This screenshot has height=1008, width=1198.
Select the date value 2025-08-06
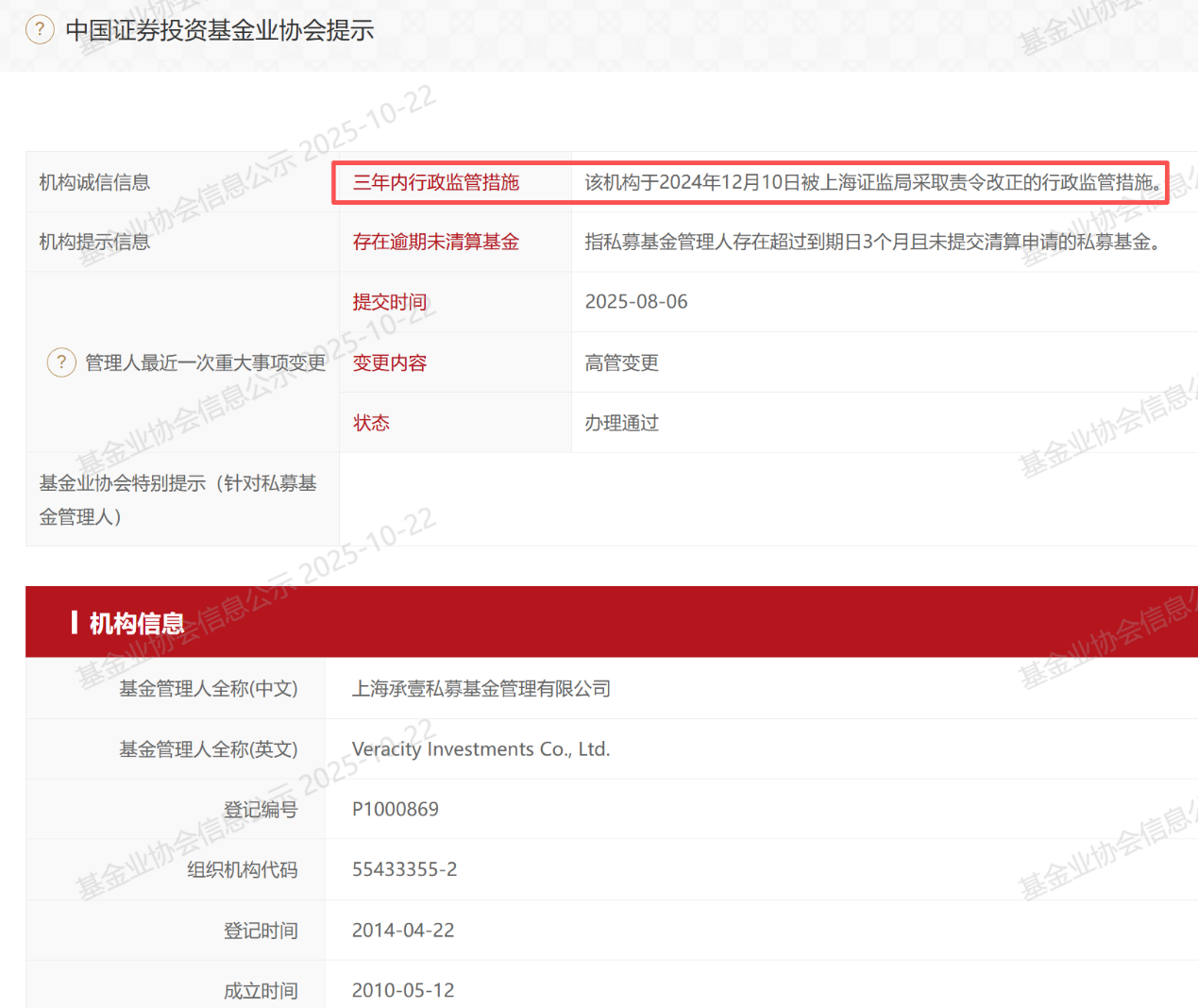click(636, 302)
